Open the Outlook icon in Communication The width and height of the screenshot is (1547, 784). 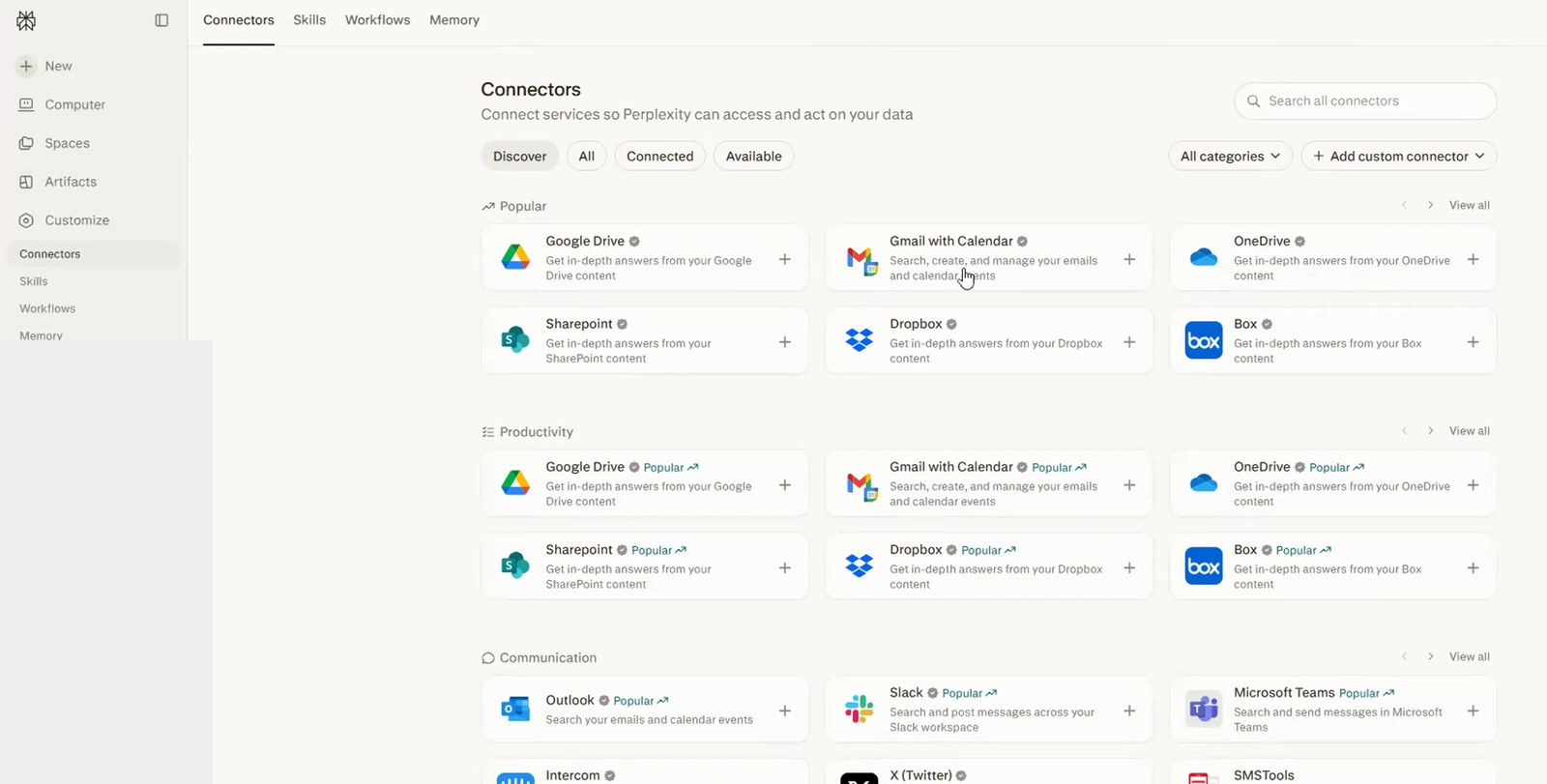click(515, 709)
